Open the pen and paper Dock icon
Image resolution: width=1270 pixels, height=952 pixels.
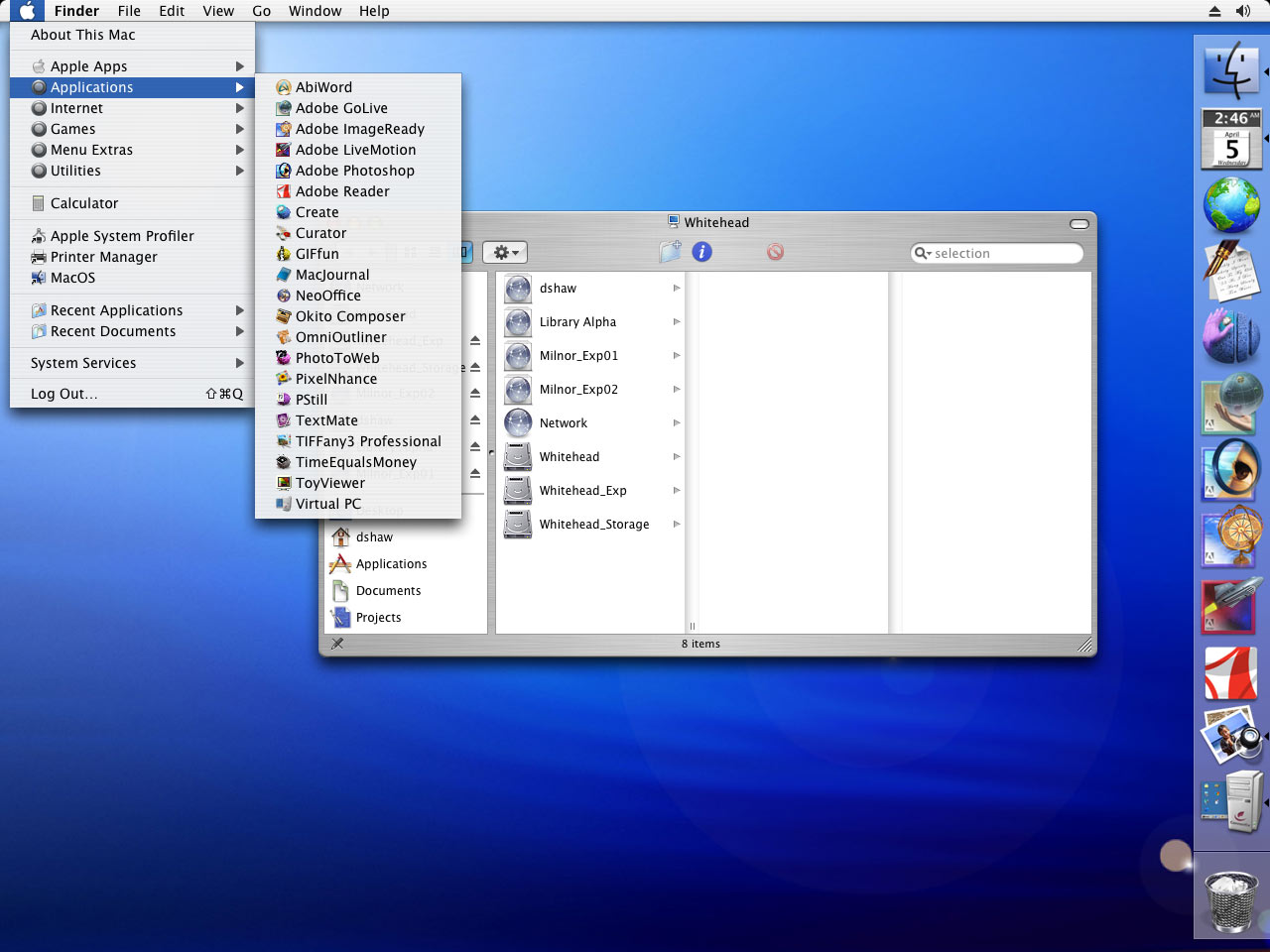1231,270
